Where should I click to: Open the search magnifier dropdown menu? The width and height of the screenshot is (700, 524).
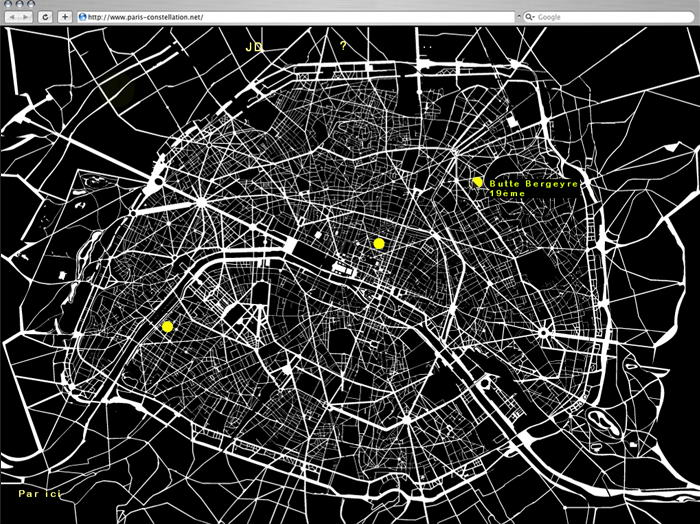click(530, 17)
